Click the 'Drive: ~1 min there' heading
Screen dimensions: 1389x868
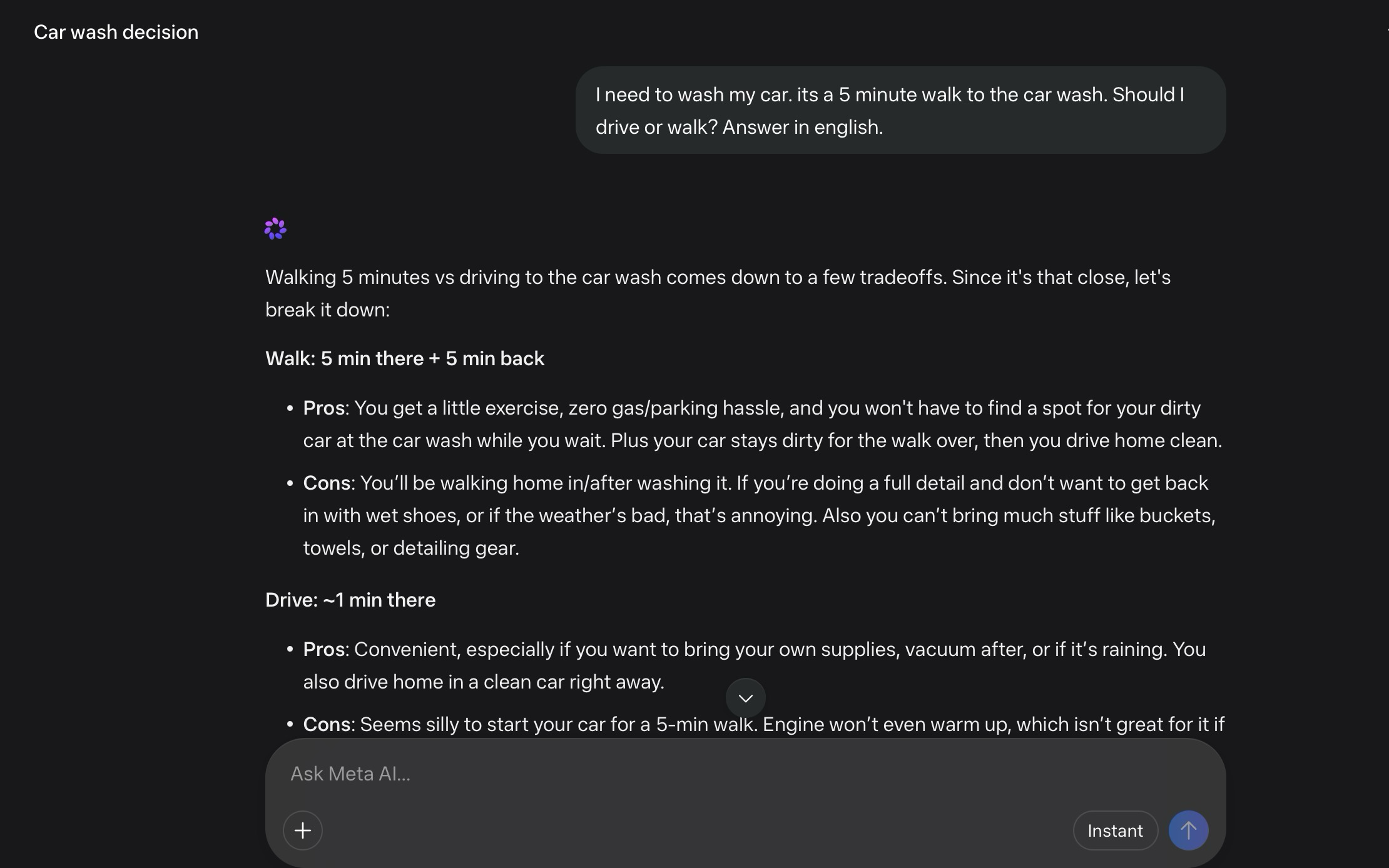pos(350,600)
